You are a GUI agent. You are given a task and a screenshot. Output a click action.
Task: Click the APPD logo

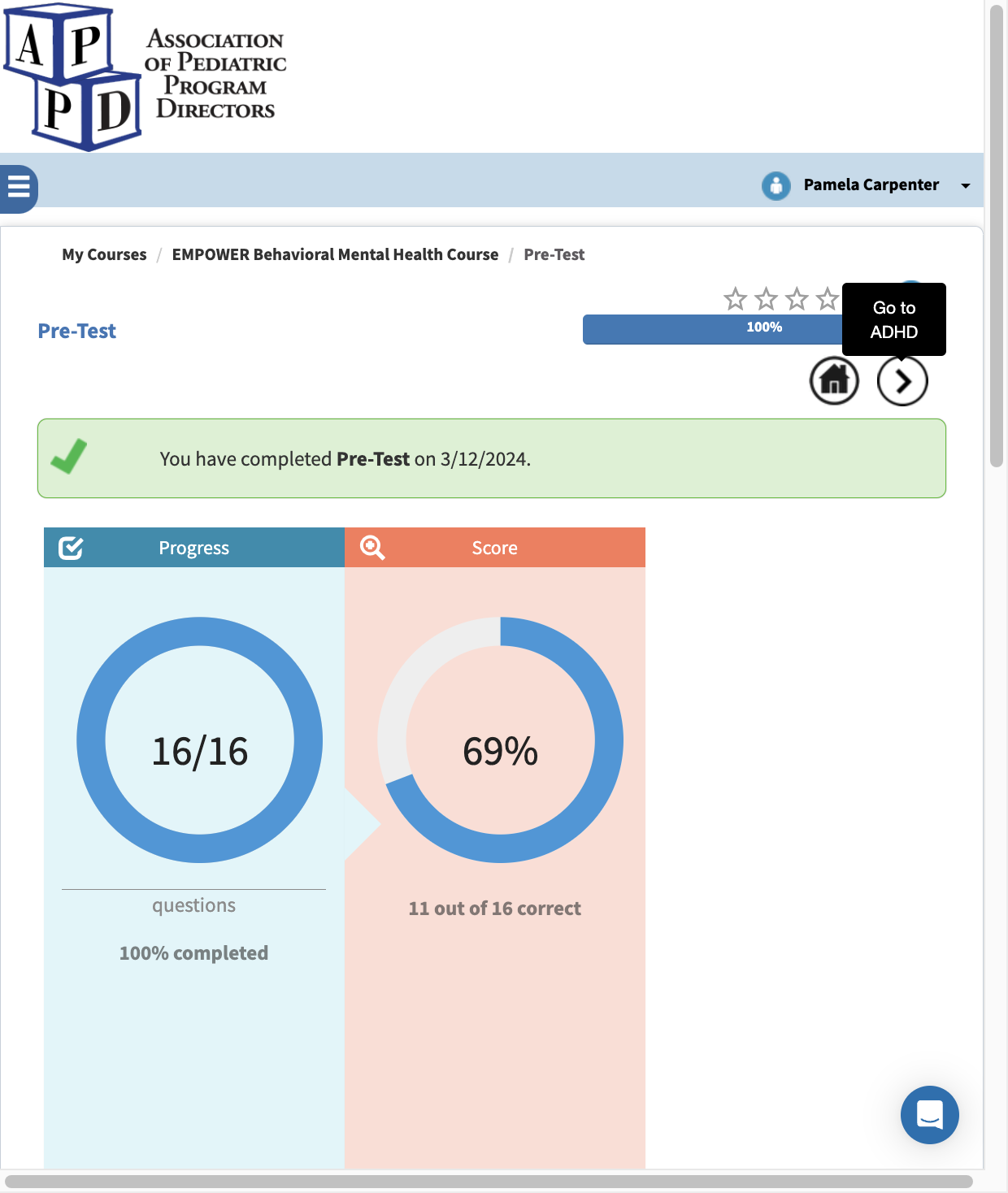point(146,76)
